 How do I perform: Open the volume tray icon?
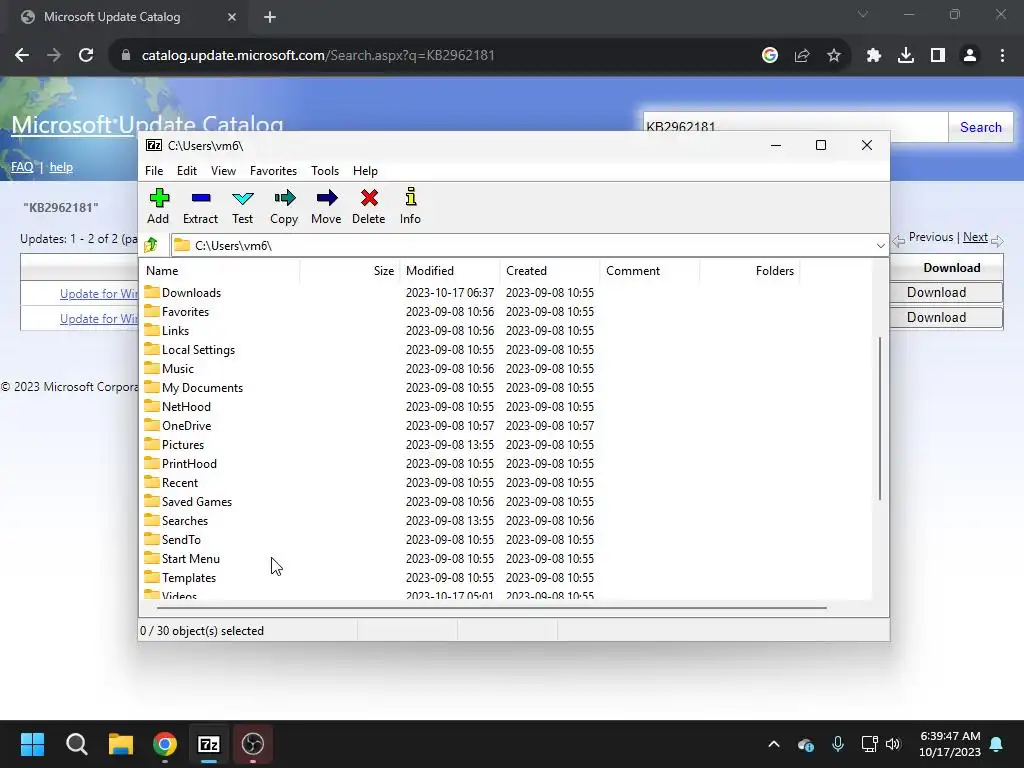[x=893, y=744]
